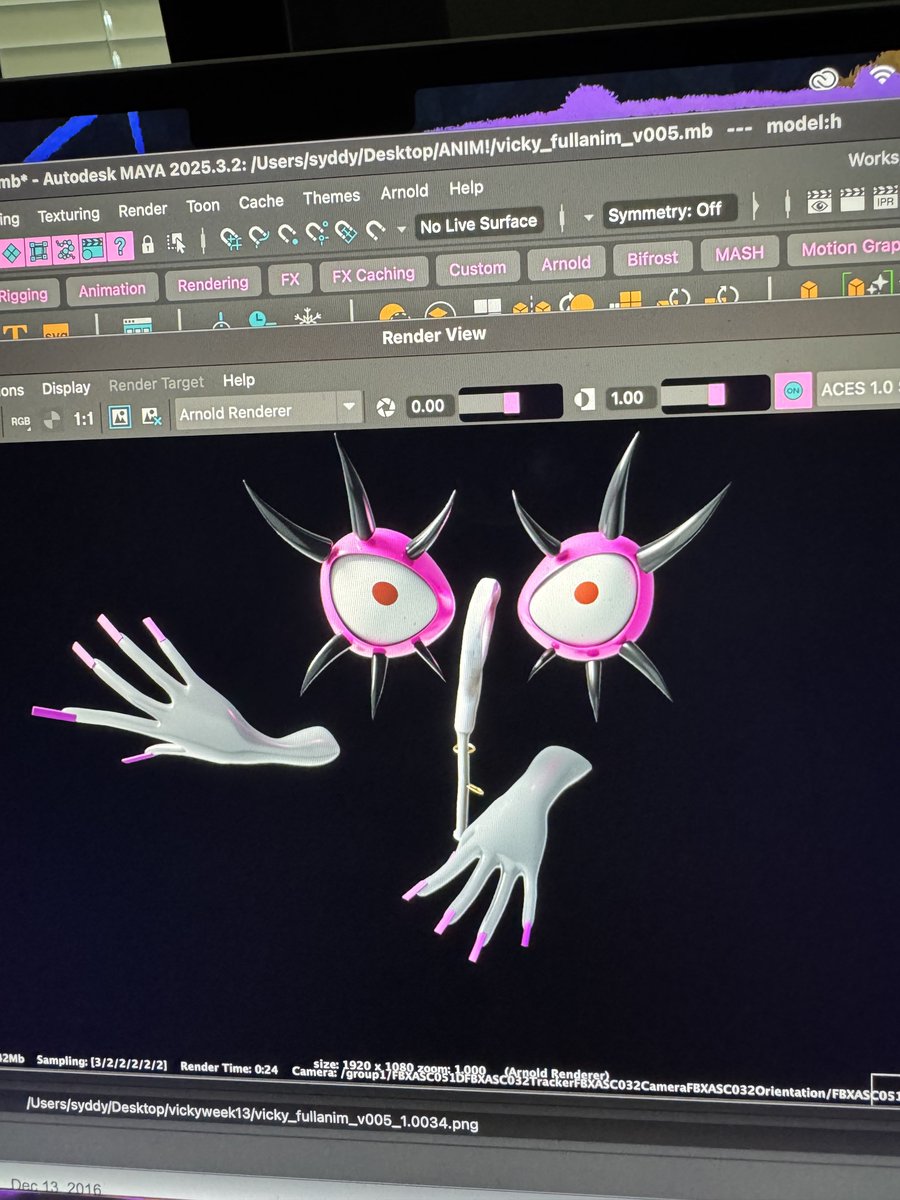Click the pink question mark selection mask icon
This screenshot has height=1200, width=900.
(x=120, y=246)
